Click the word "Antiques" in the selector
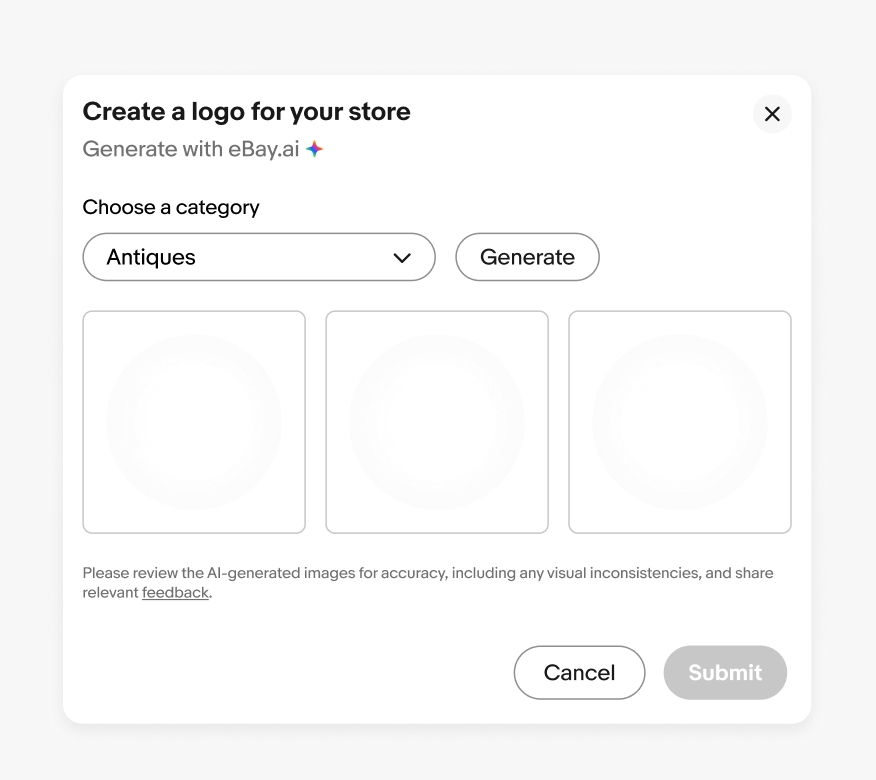 pyautogui.click(x=151, y=257)
